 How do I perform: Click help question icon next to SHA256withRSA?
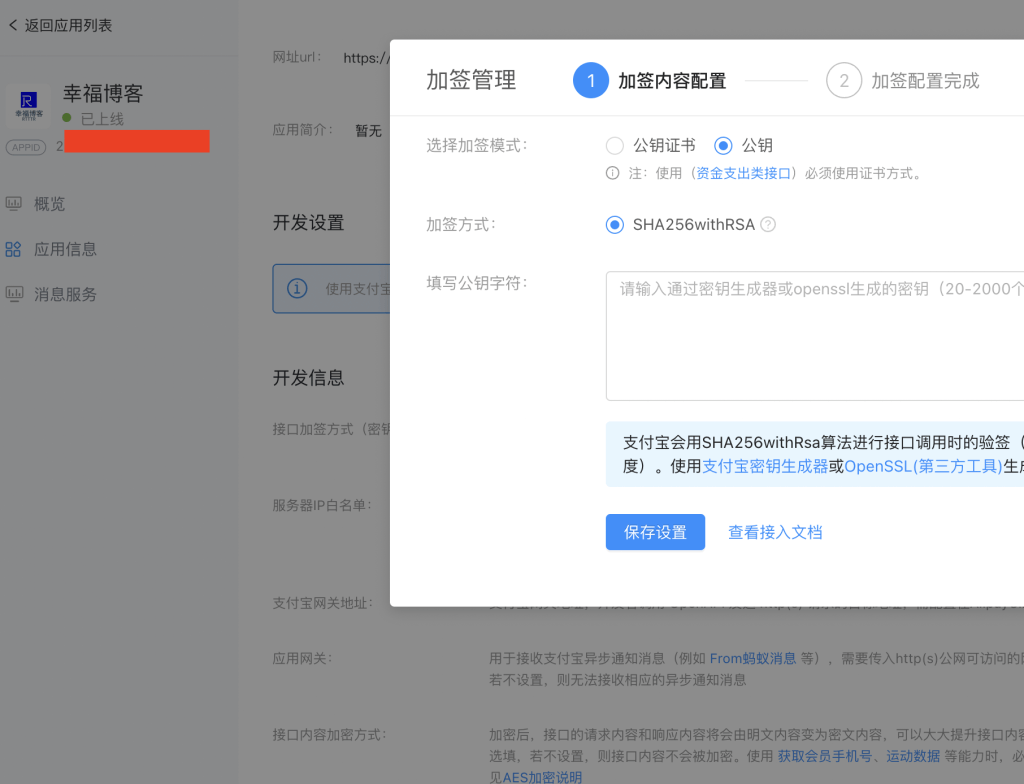[x=768, y=225]
